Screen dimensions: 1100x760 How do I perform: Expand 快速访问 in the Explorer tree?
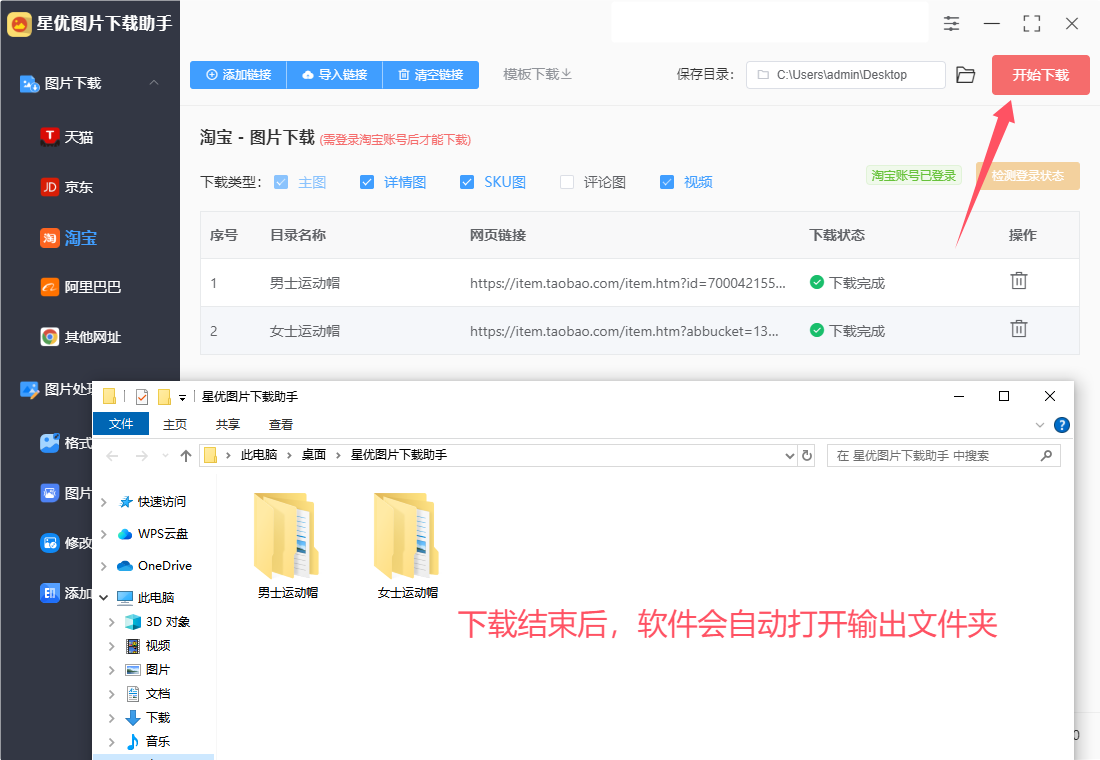point(104,502)
